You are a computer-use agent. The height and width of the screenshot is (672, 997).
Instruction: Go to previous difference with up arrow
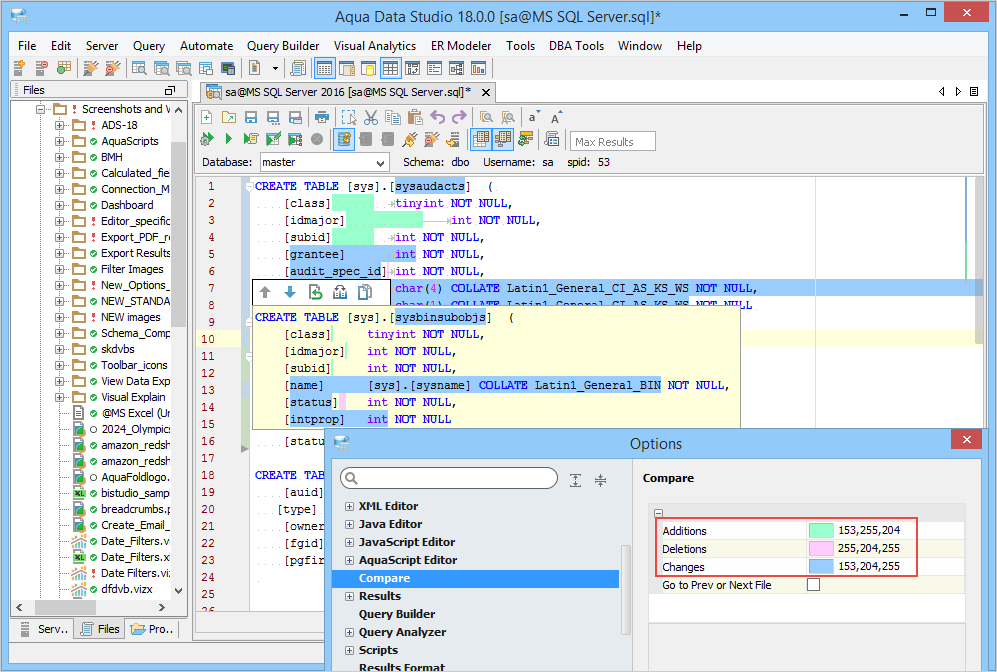265,292
